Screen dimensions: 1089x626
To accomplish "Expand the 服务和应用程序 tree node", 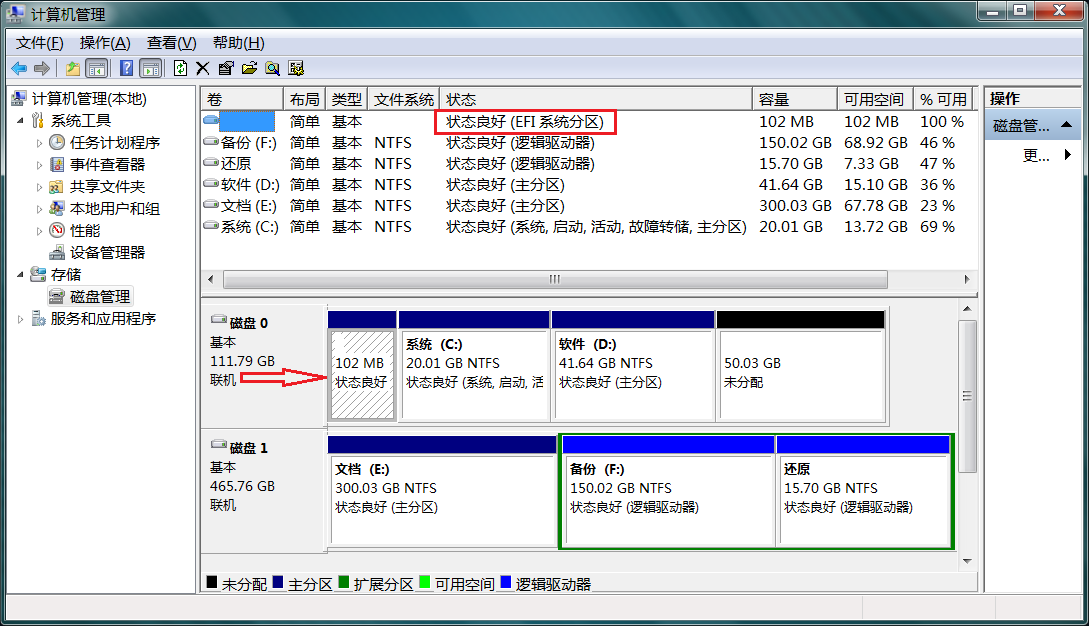I will [x=22, y=319].
